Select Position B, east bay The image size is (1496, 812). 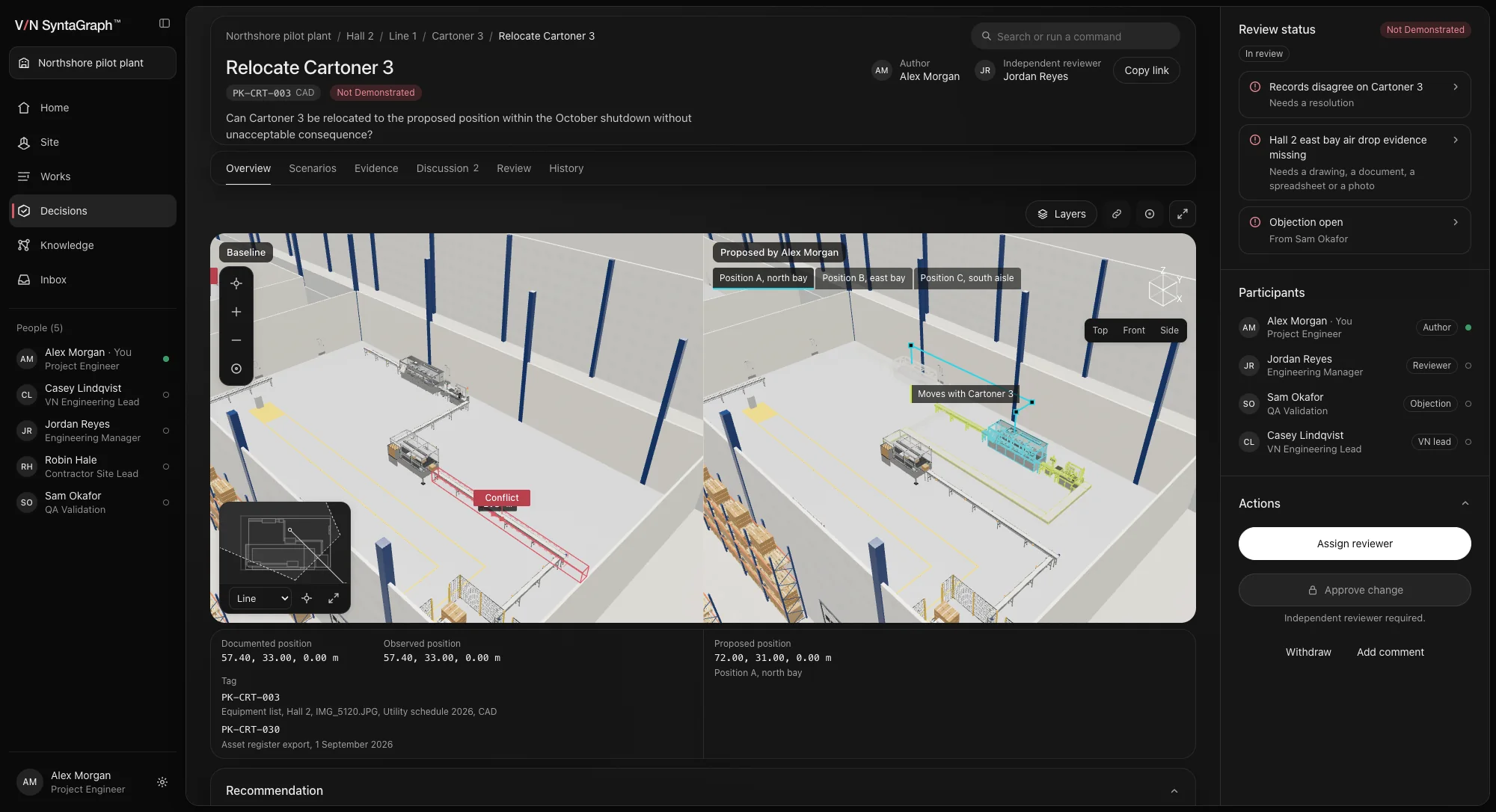point(863,278)
